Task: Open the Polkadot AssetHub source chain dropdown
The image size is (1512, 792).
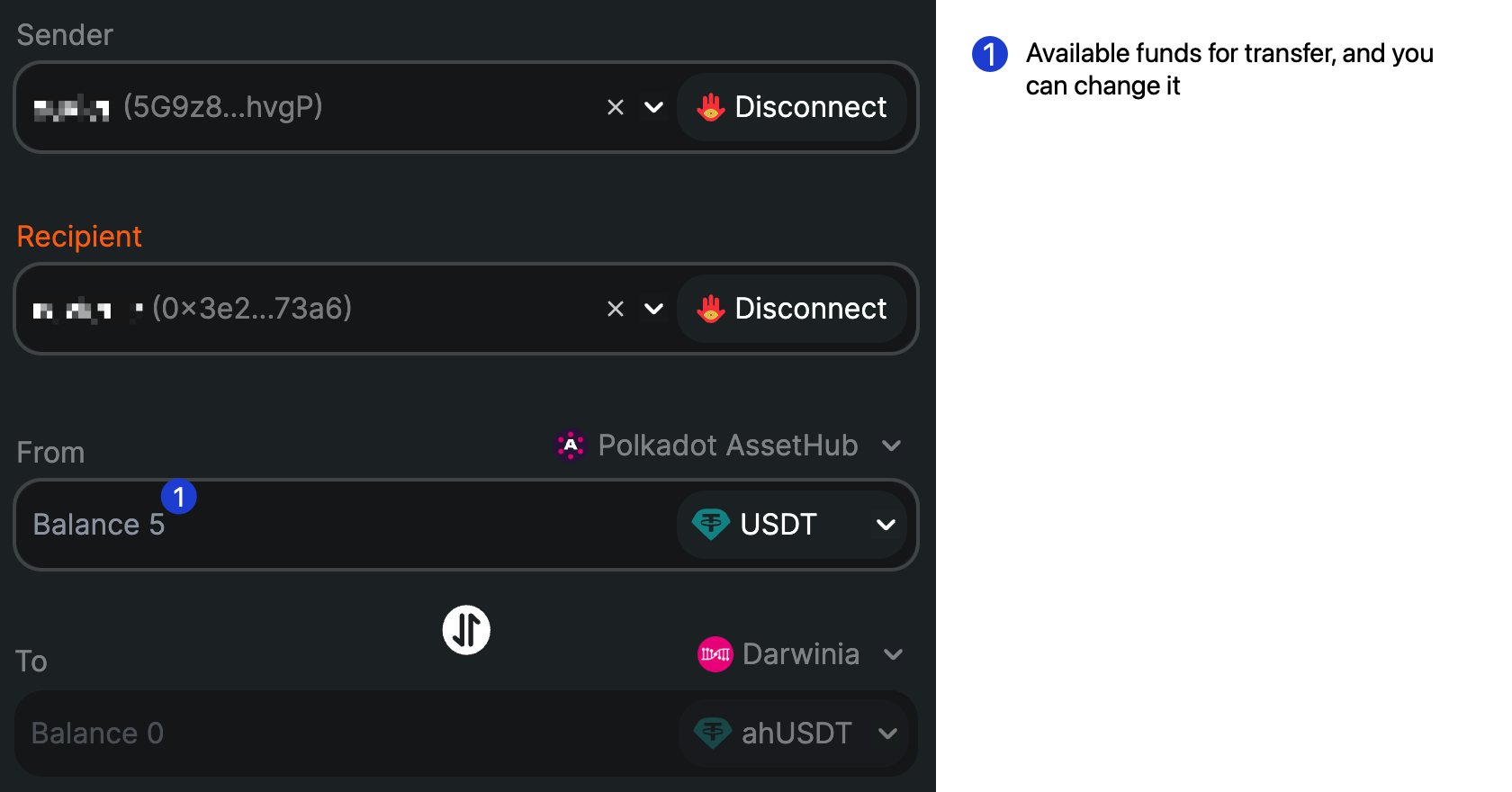Action: tap(892, 445)
